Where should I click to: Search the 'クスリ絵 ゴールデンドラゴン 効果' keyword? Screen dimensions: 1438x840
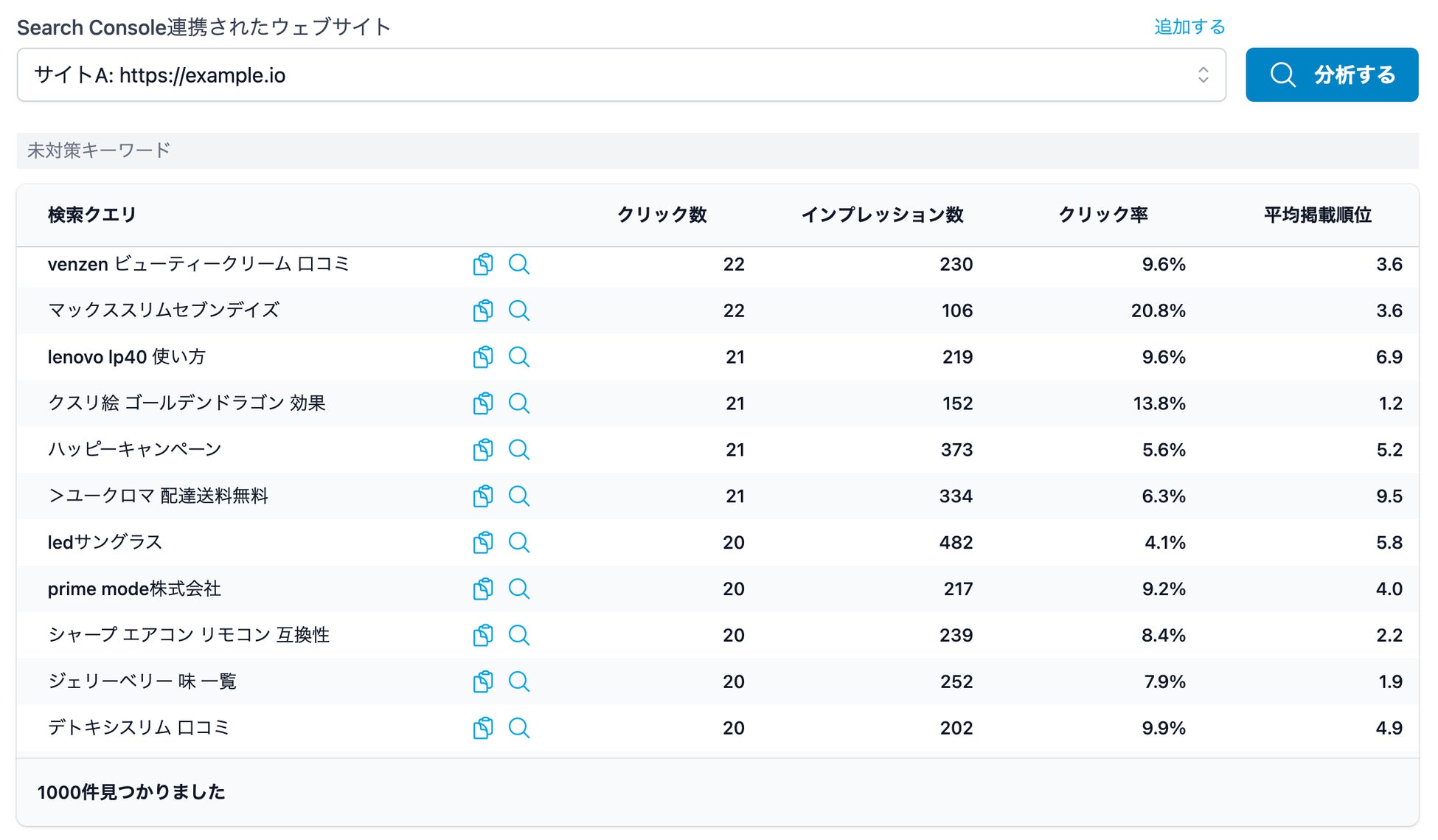[x=519, y=403]
